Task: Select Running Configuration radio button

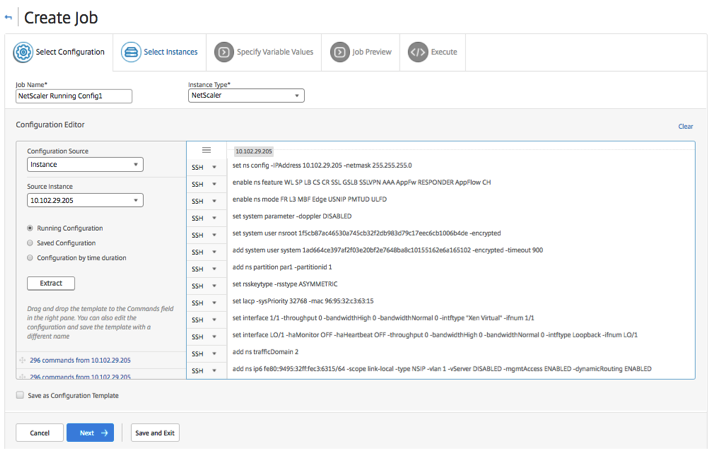Action: (30, 228)
